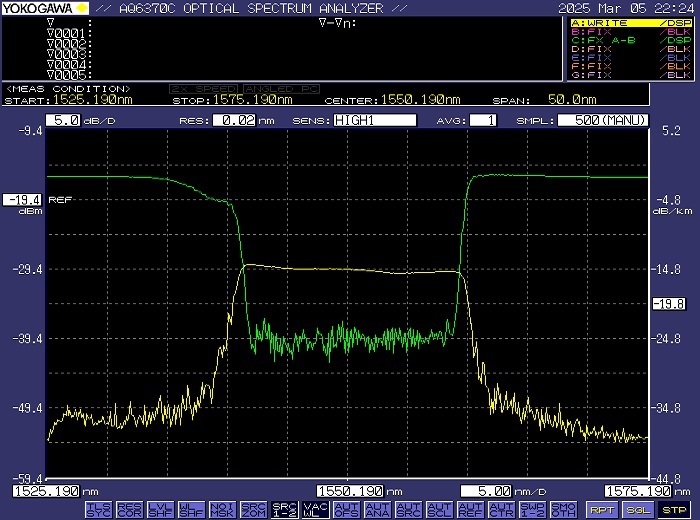
Task: Select trace B: FIX /BLK
Action: [631, 32]
